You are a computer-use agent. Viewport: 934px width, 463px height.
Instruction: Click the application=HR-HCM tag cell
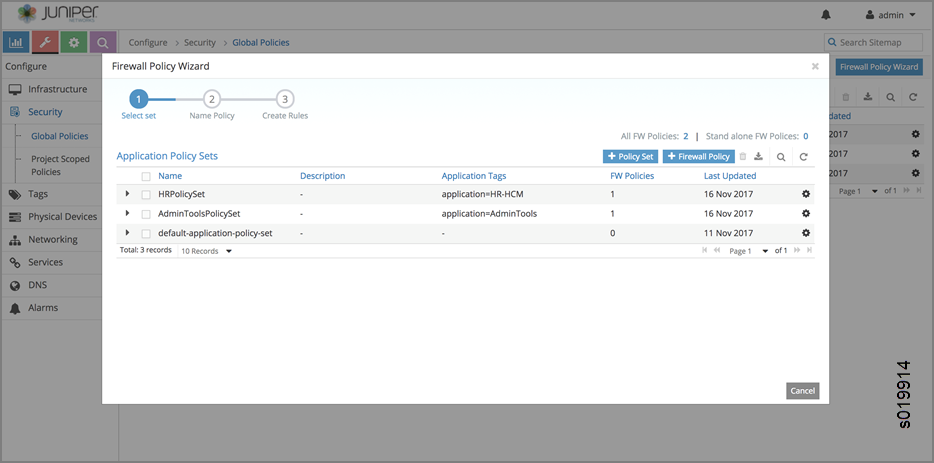click(482, 194)
